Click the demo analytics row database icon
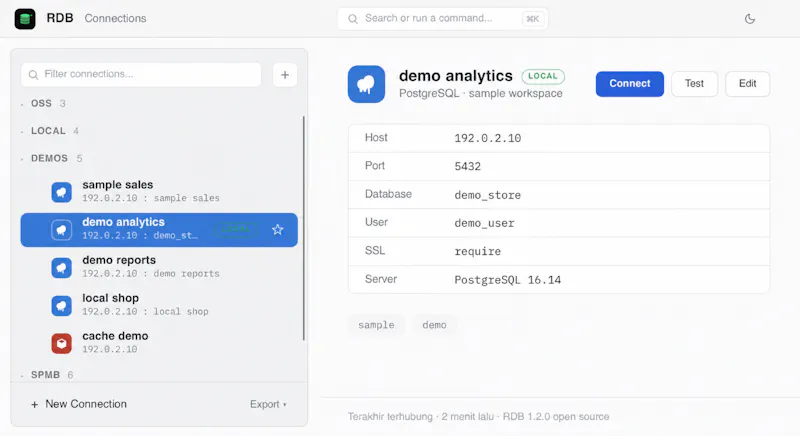 coord(62,230)
